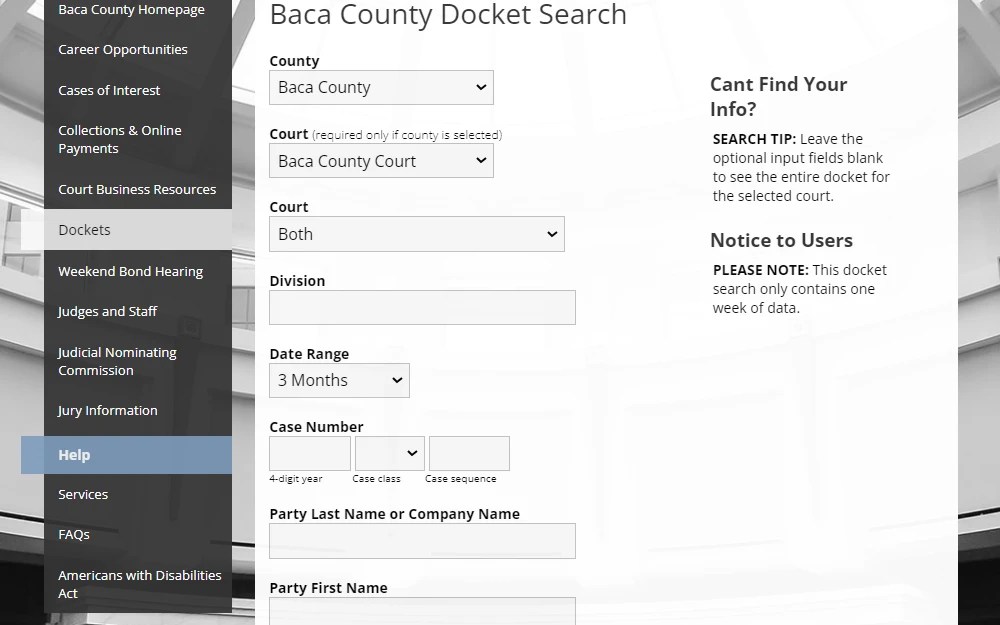Click the Party First Name input field
Screen dimensions: 1000x625
pyautogui.click(x=422, y=610)
